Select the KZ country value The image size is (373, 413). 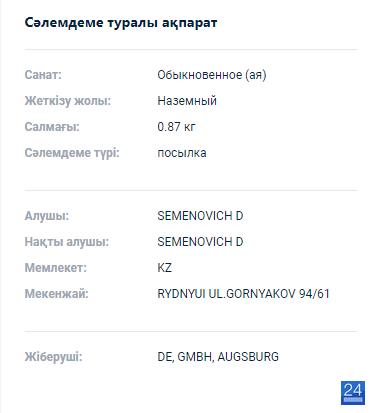point(165,268)
